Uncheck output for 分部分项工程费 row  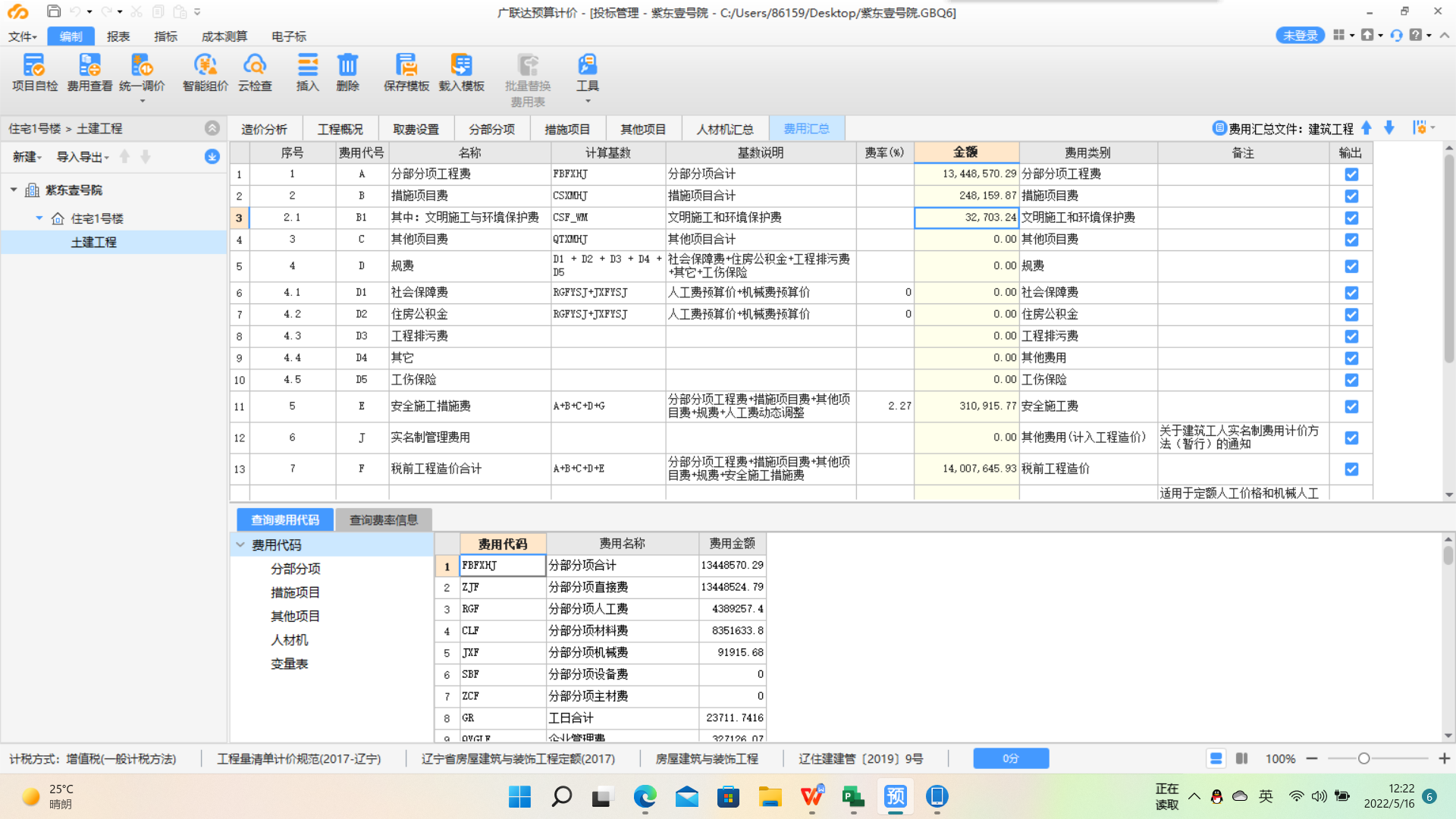(1351, 174)
